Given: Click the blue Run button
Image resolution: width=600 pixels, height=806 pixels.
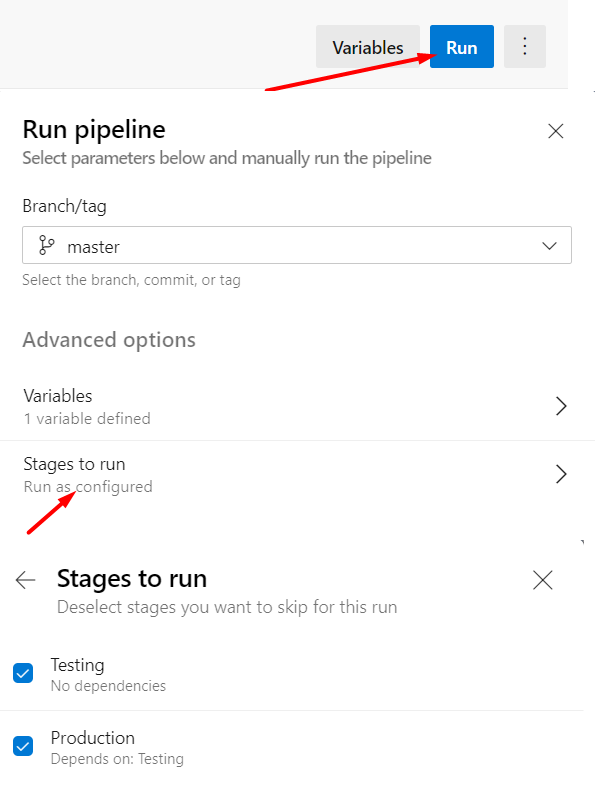Looking at the screenshot, I should tap(461, 47).
